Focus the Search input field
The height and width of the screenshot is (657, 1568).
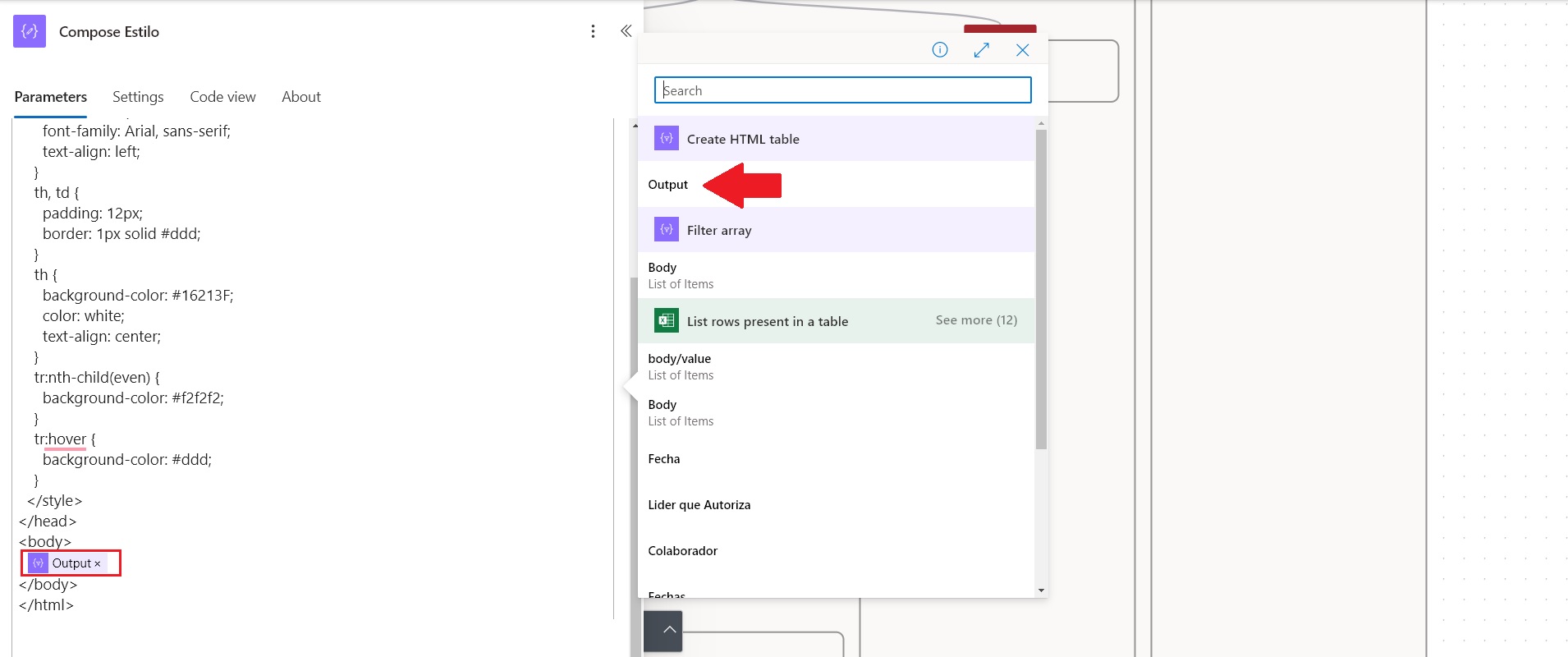coord(842,90)
